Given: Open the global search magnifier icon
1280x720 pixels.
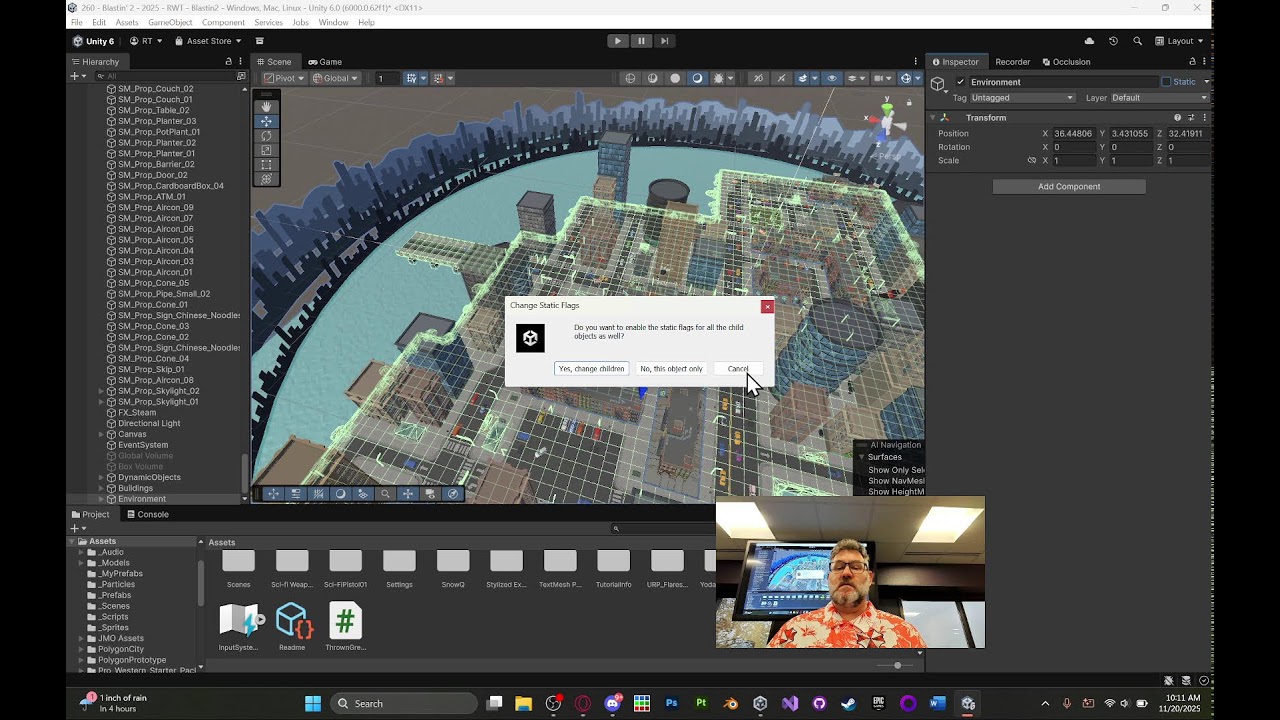Looking at the screenshot, I should 1137,41.
